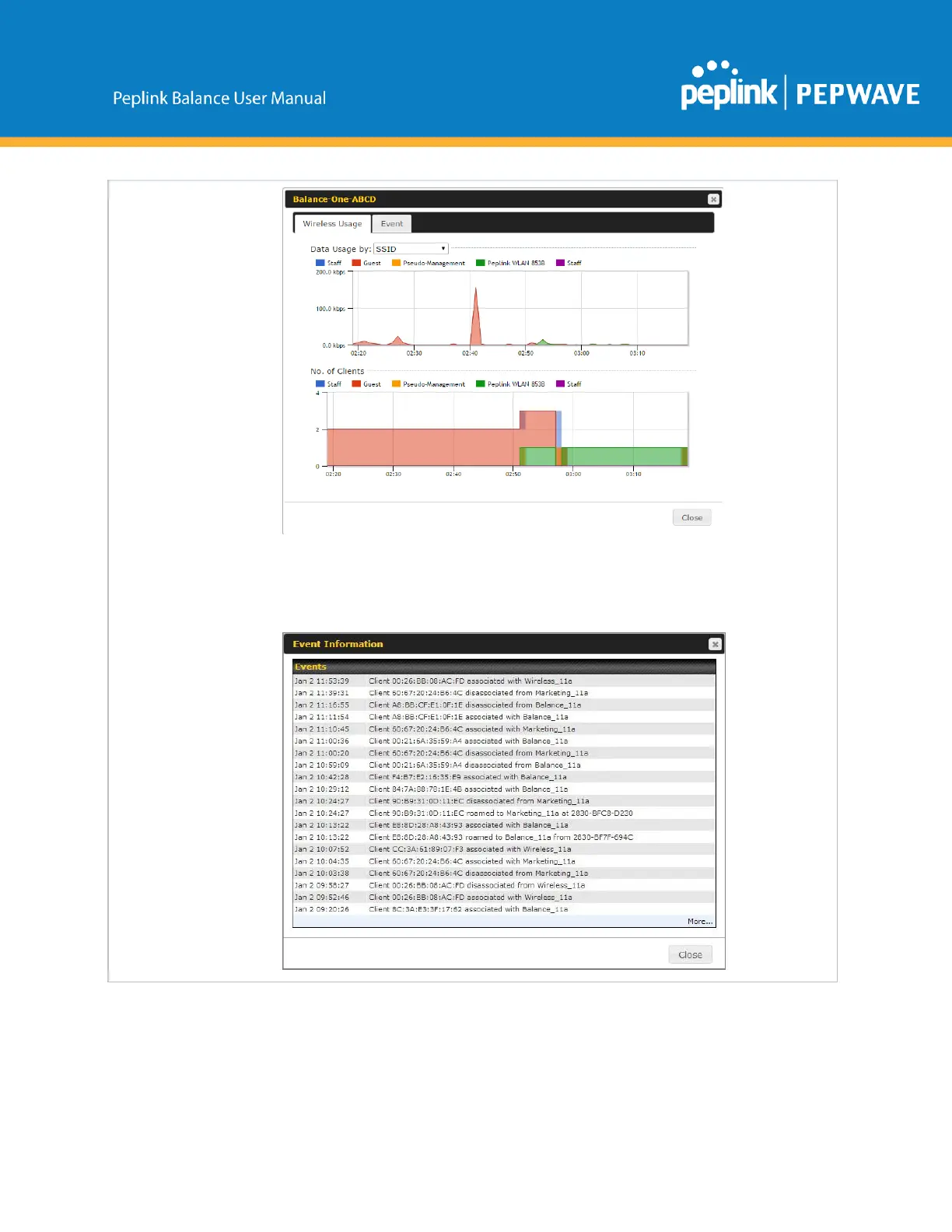Select the Jan 2 10:29:12 event row
The image size is (952, 1232).
pyautogui.click(x=504, y=789)
